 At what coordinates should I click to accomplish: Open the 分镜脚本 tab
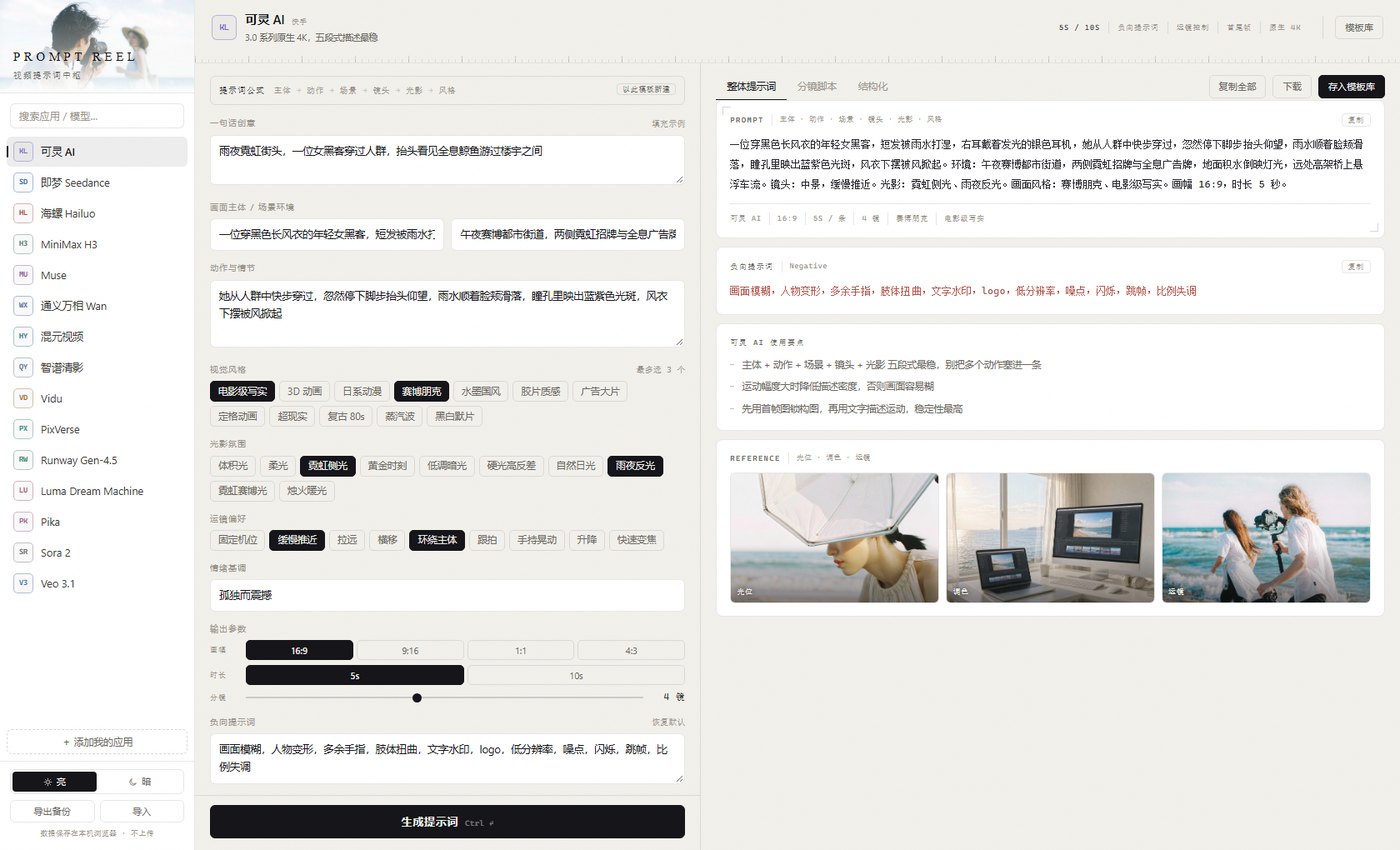pyautogui.click(x=817, y=87)
